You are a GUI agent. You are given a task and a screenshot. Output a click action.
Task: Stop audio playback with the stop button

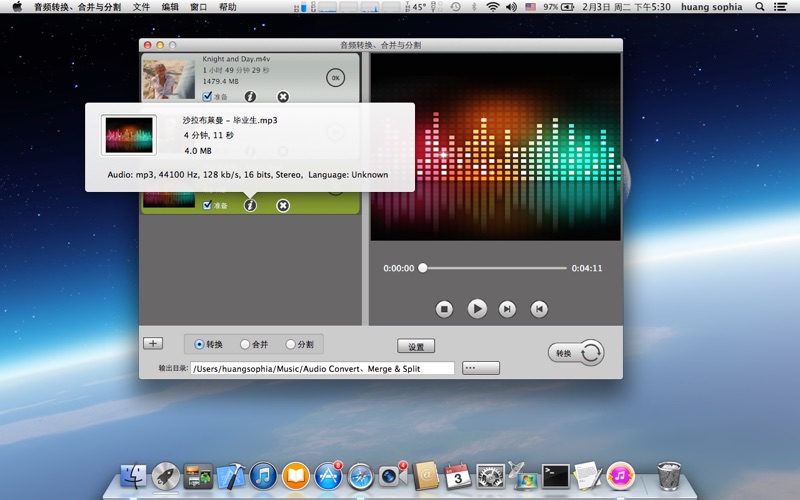[445, 309]
